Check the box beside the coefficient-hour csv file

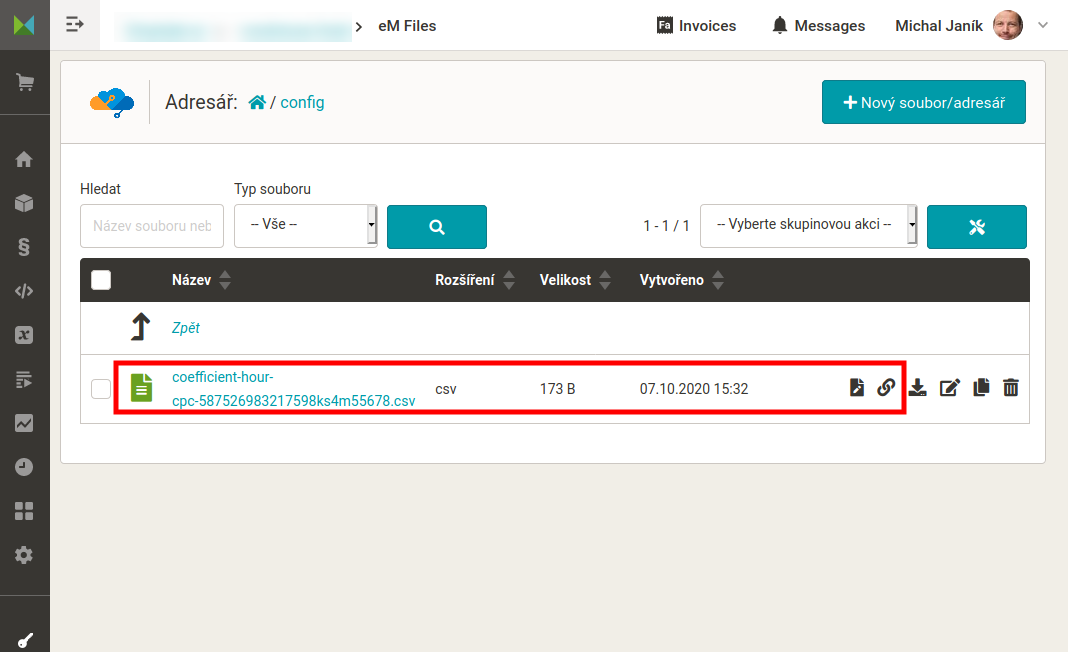coord(101,389)
